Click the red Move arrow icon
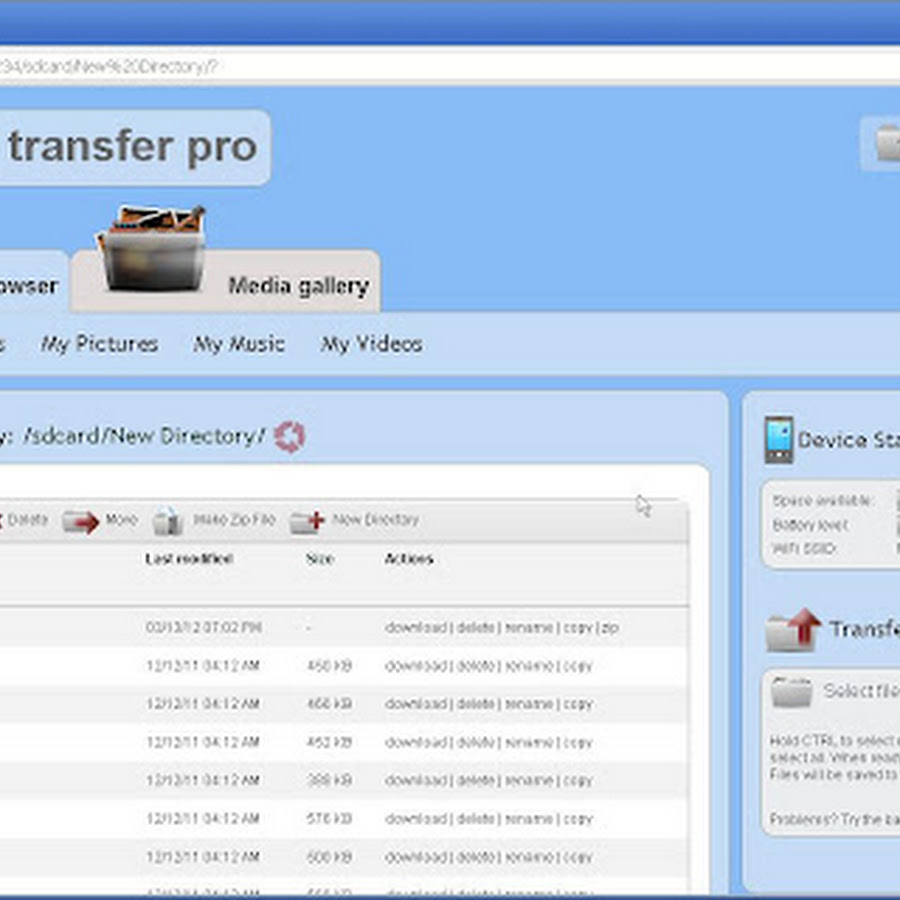900x900 pixels. (x=81, y=522)
